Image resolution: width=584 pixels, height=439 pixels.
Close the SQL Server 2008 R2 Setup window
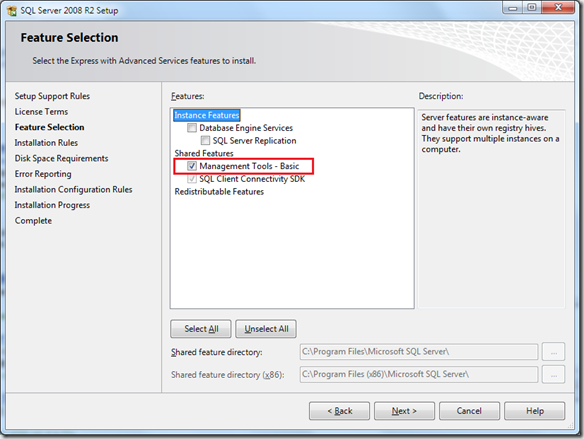558,7
